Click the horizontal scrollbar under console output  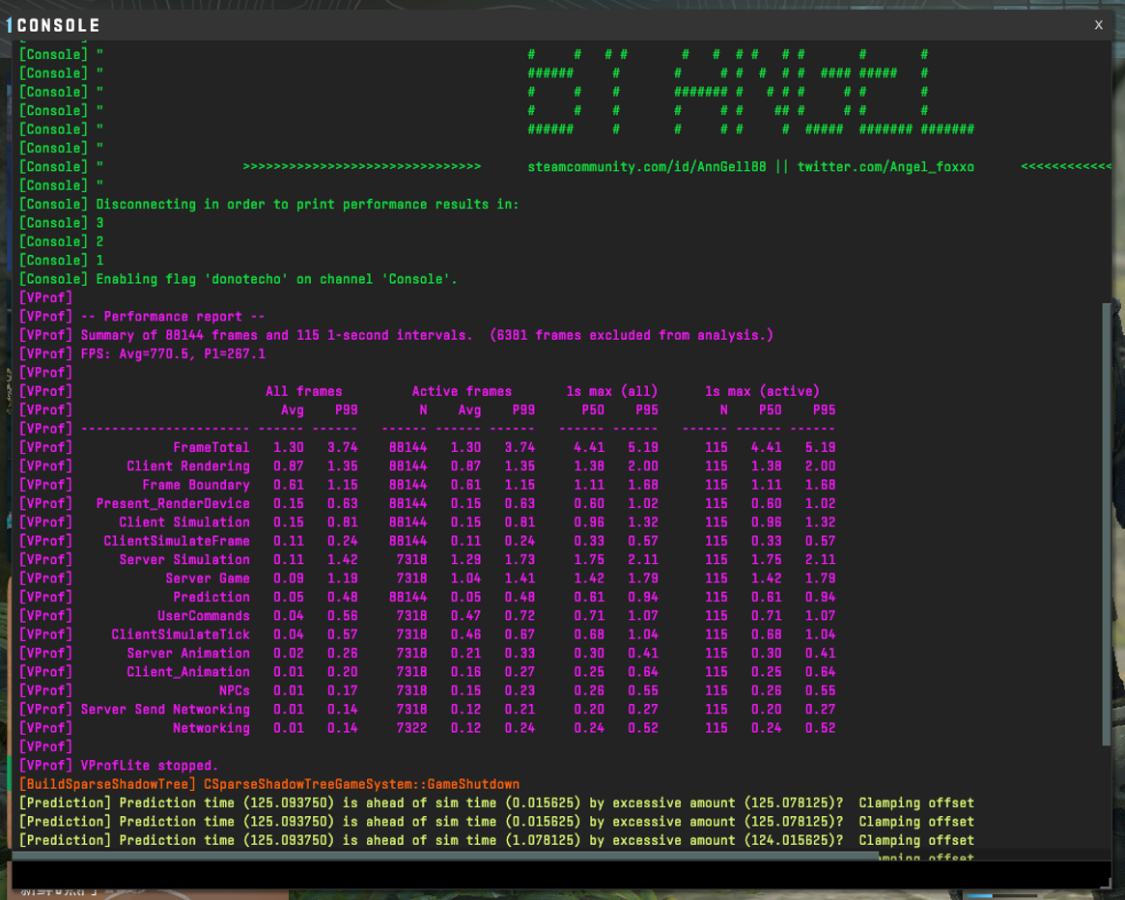click(x=446, y=856)
